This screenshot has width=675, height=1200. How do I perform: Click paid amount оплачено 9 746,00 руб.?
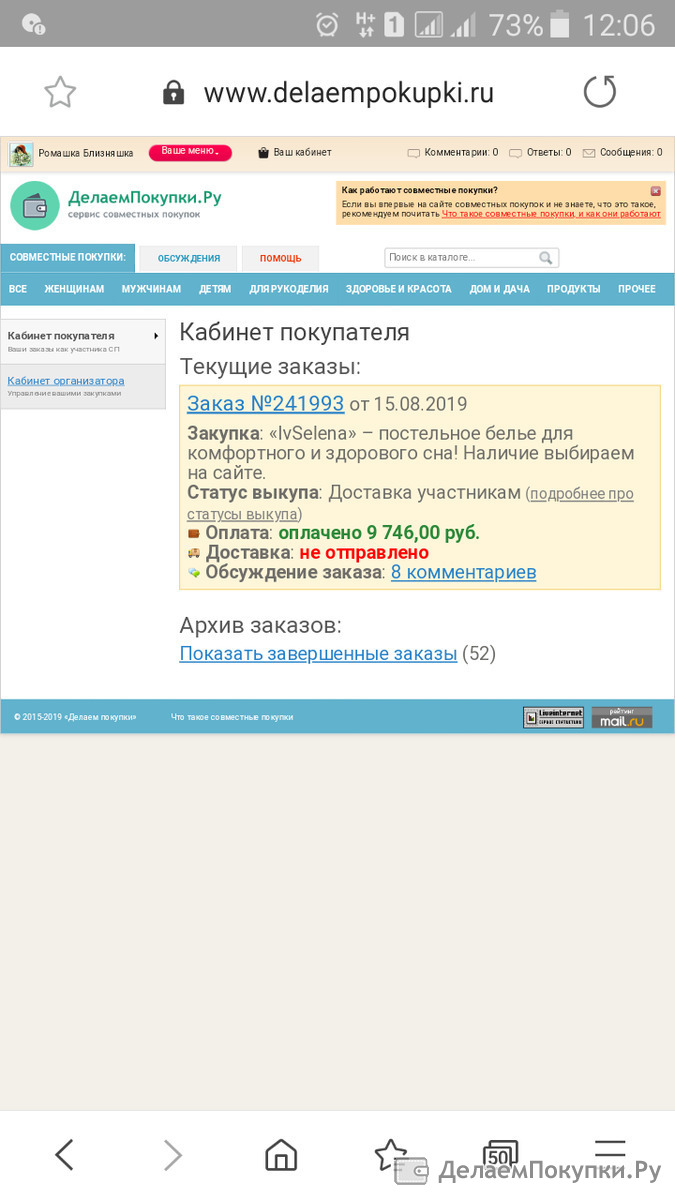click(379, 533)
